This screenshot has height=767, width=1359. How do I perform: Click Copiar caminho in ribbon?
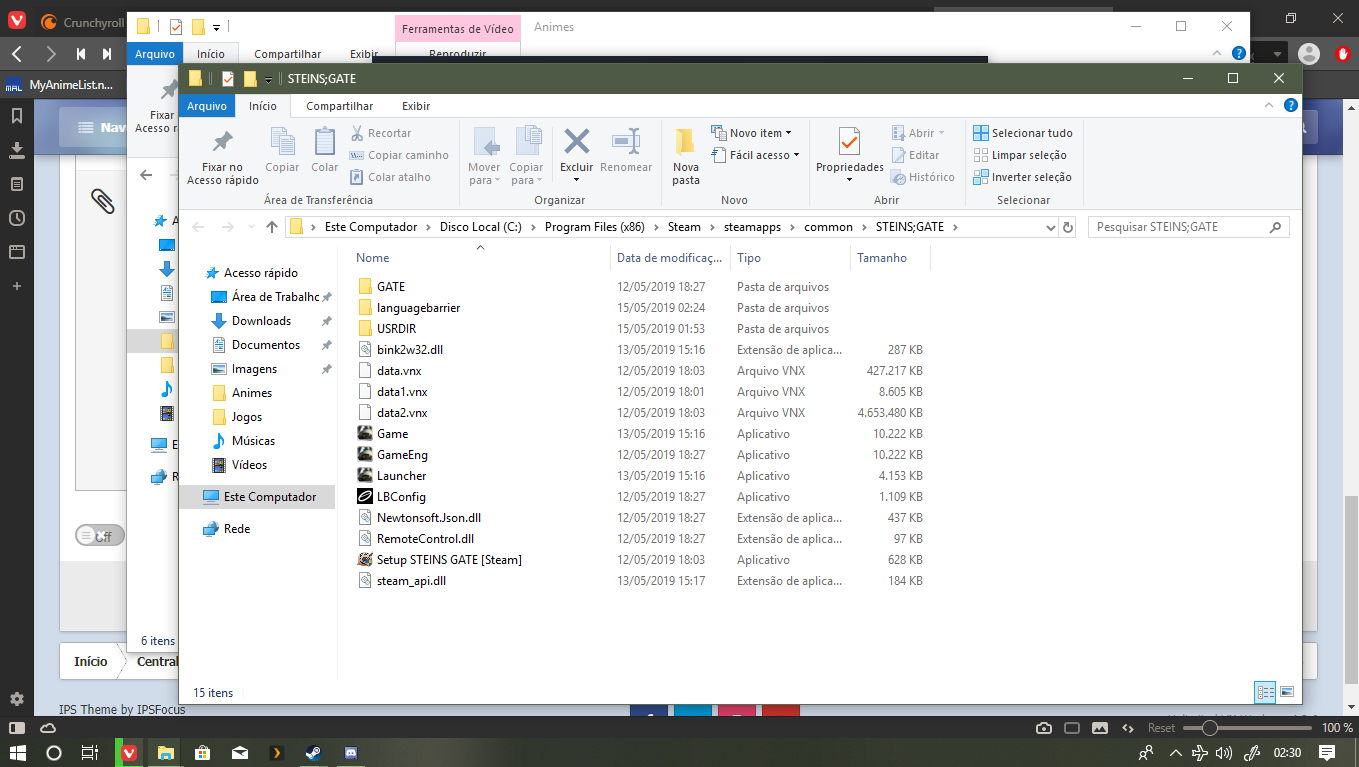pos(399,155)
